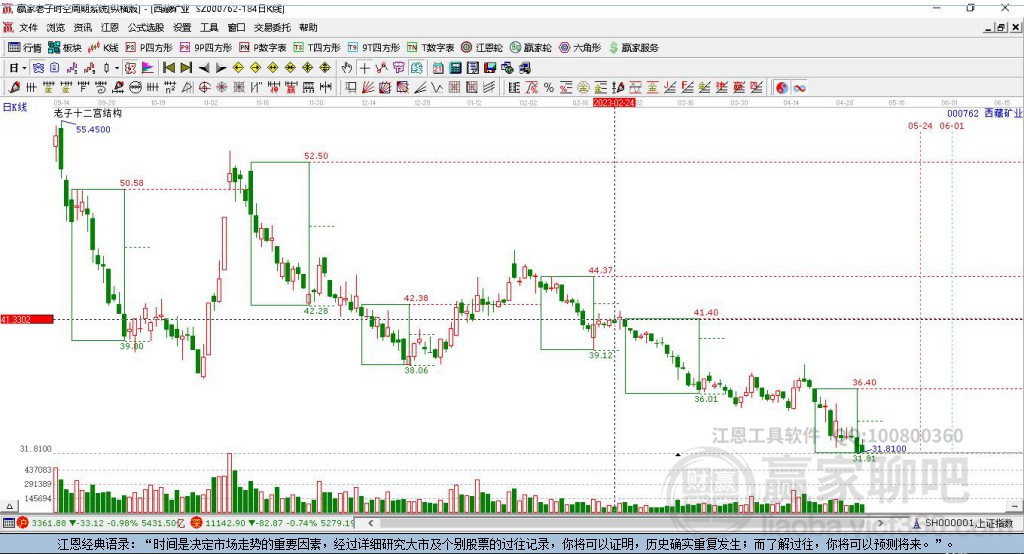Viewport: 1024px width, 554px height.
Task: Open the 浏览 menu
Action: (x=56, y=27)
